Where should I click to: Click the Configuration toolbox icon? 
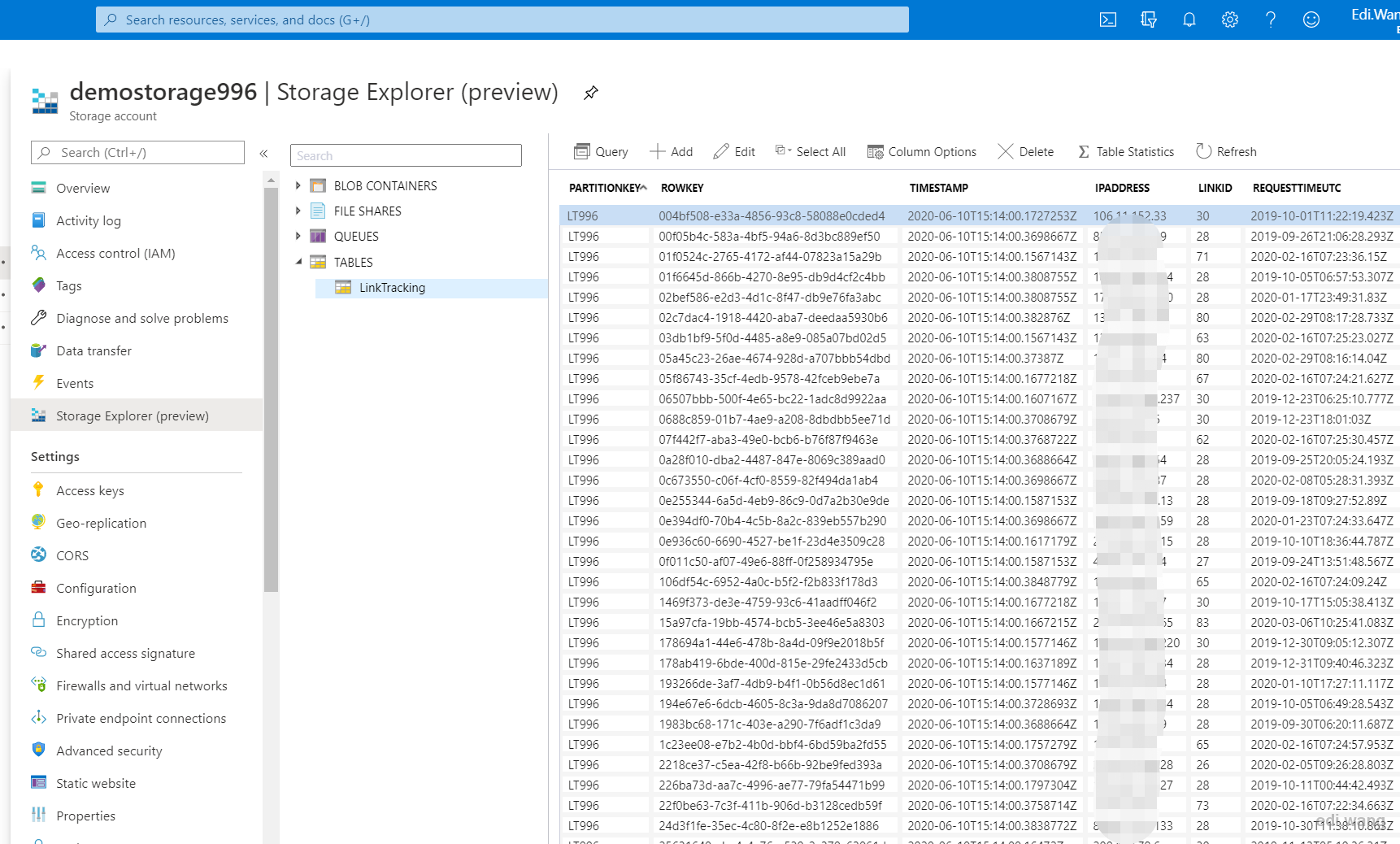(38, 588)
